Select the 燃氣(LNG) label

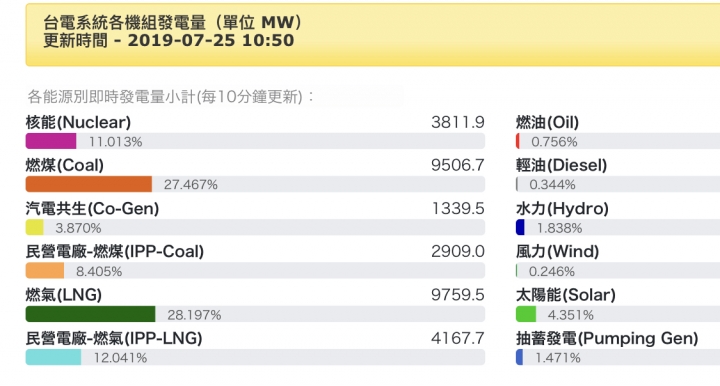point(64,295)
